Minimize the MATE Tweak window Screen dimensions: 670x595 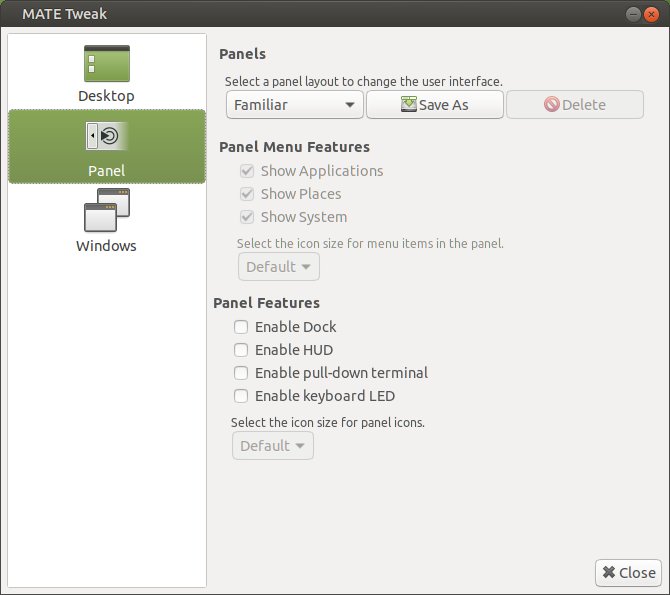[634, 14]
